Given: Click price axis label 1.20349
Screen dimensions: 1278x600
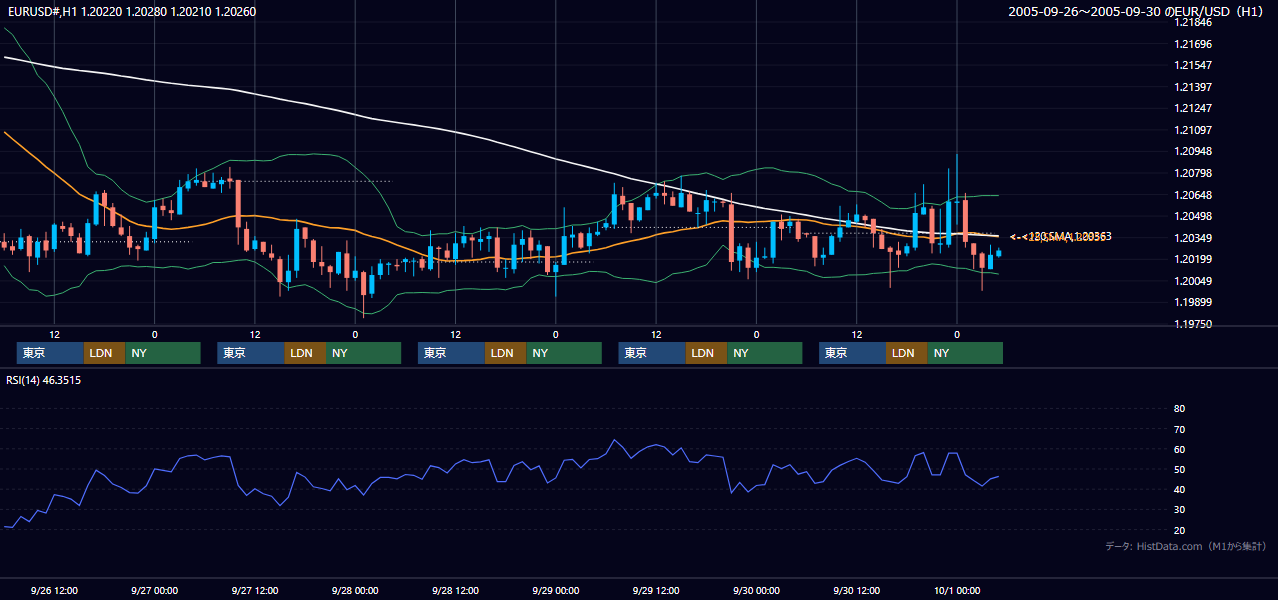Looking at the screenshot, I should coord(1193,238).
